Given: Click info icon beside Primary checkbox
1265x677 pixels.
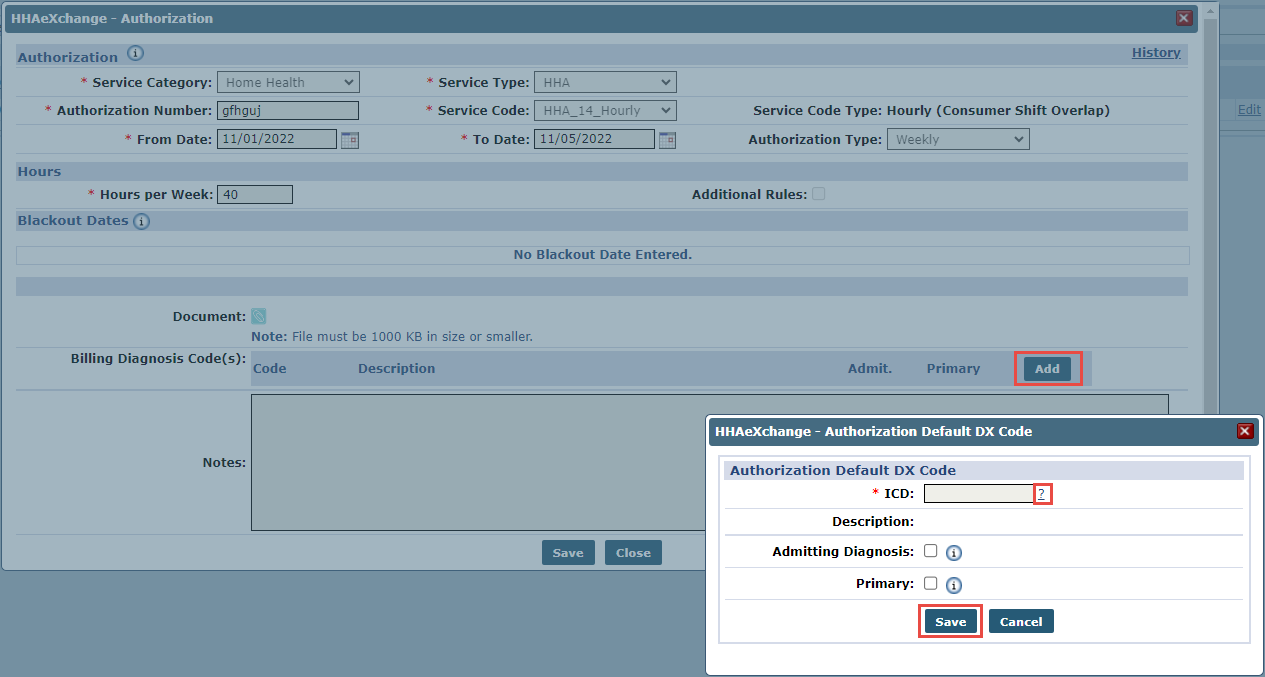Looking at the screenshot, I should click(x=954, y=585).
